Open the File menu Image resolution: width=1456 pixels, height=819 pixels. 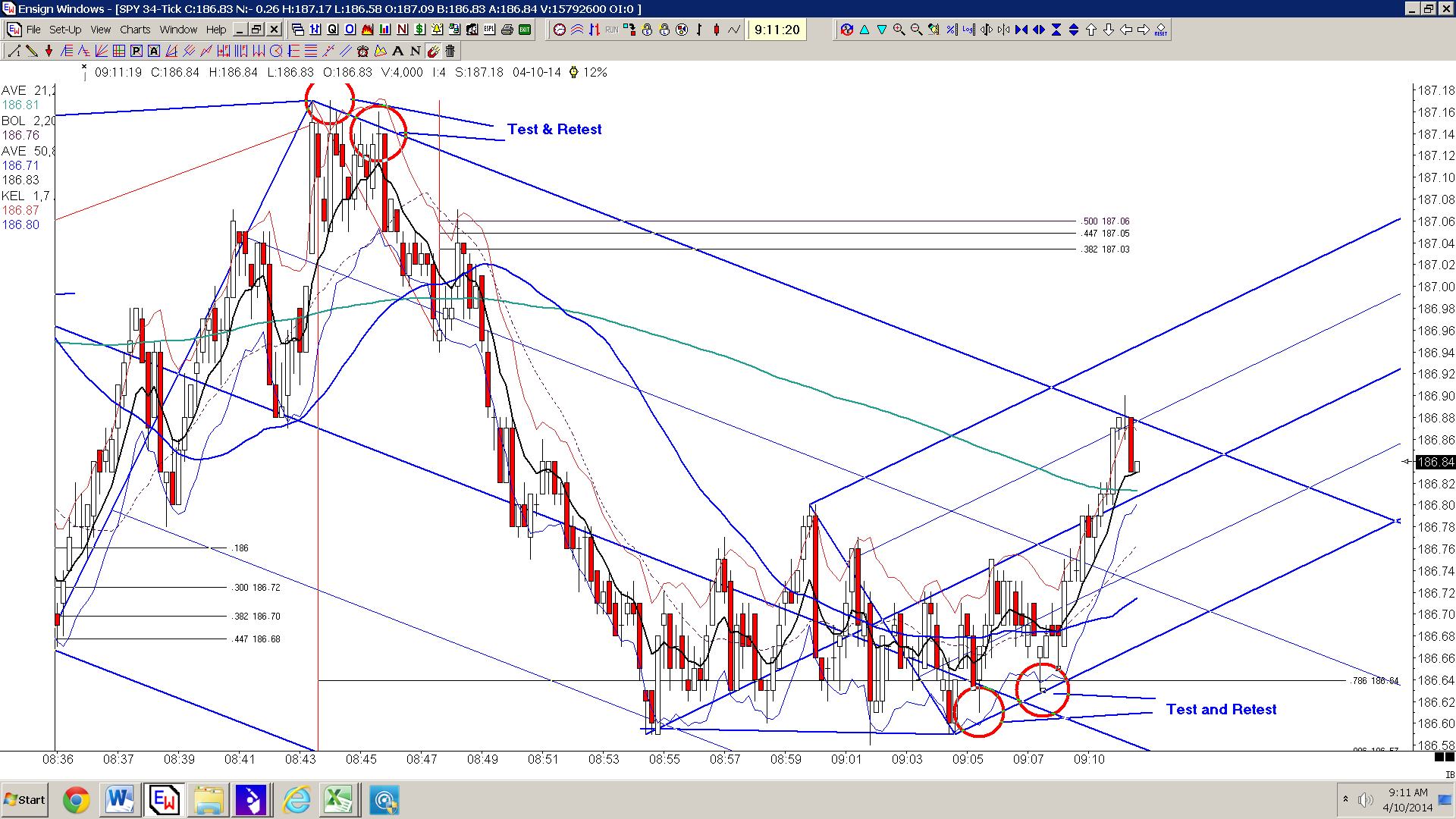click(33, 30)
